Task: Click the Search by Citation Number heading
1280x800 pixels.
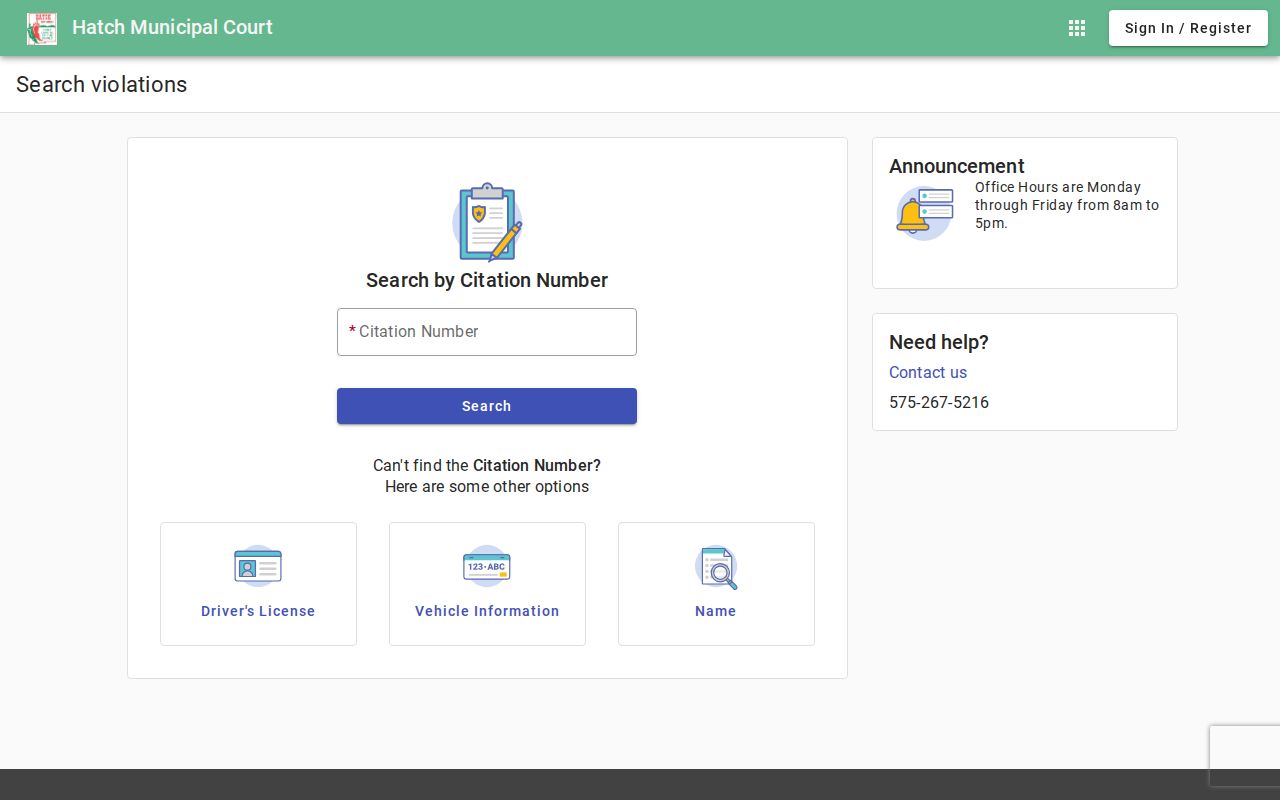Action: tap(487, 280)
